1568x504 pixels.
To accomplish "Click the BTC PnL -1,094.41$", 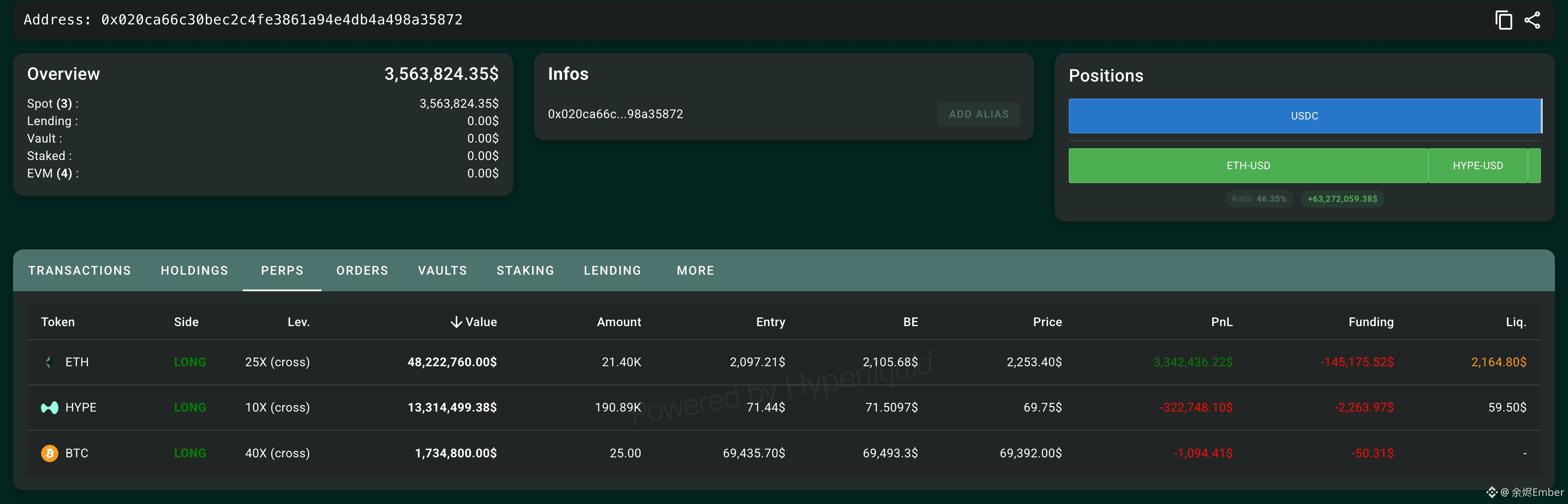I will tap(1203, 453).
